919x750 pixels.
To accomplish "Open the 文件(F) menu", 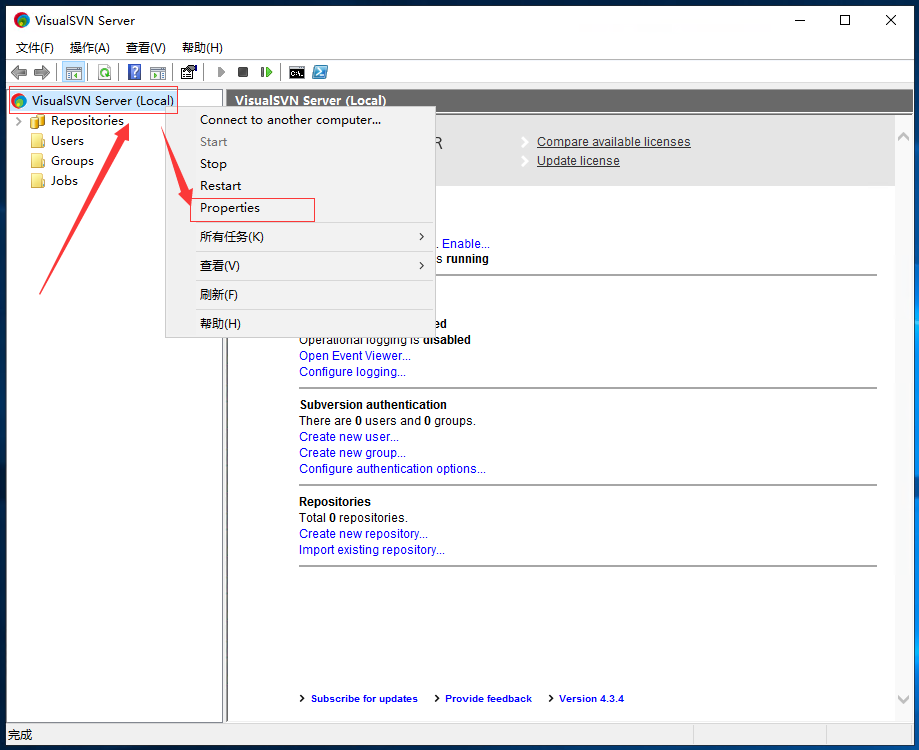I will [35, 47].
